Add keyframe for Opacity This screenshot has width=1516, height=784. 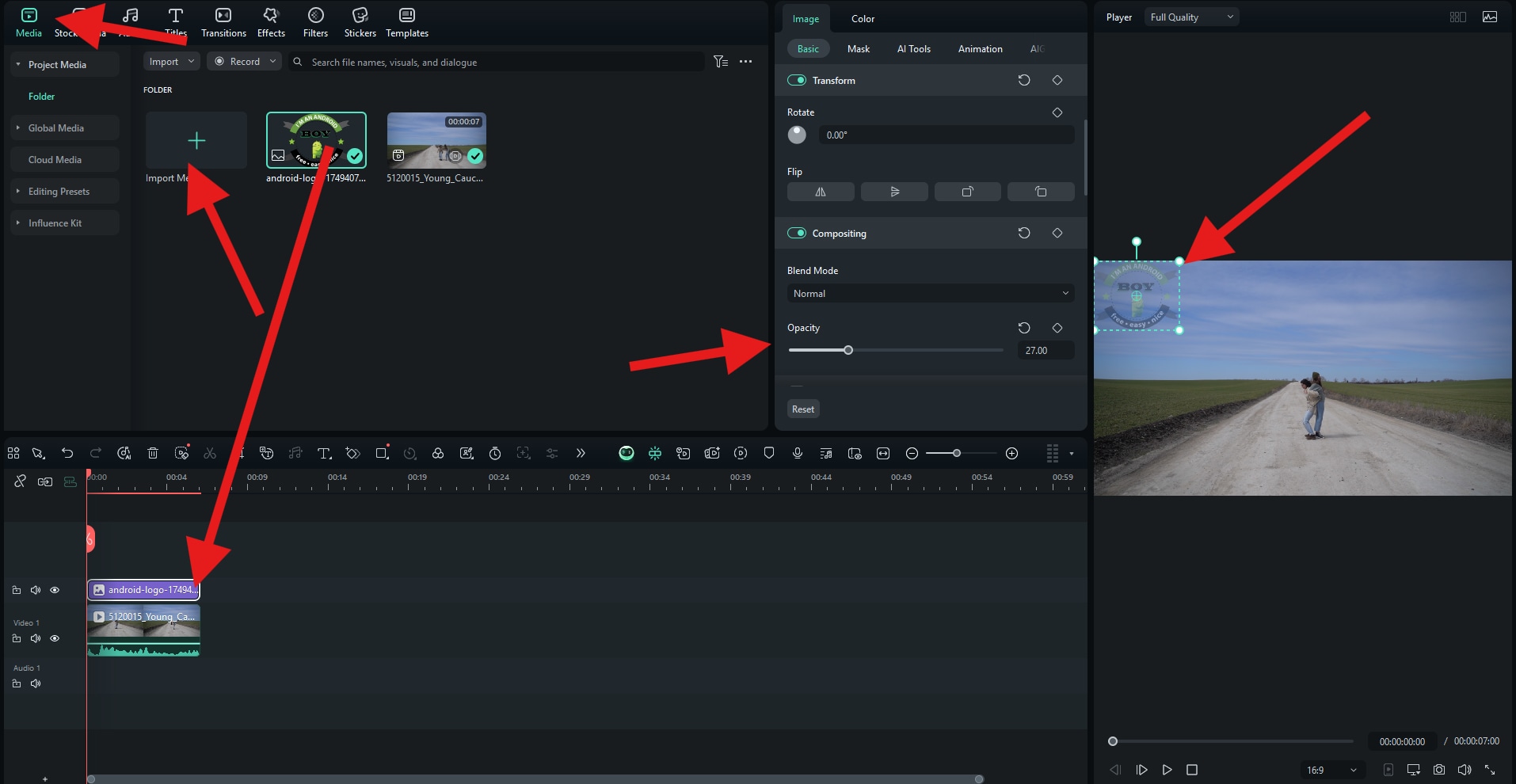[x=1057, y=328]
